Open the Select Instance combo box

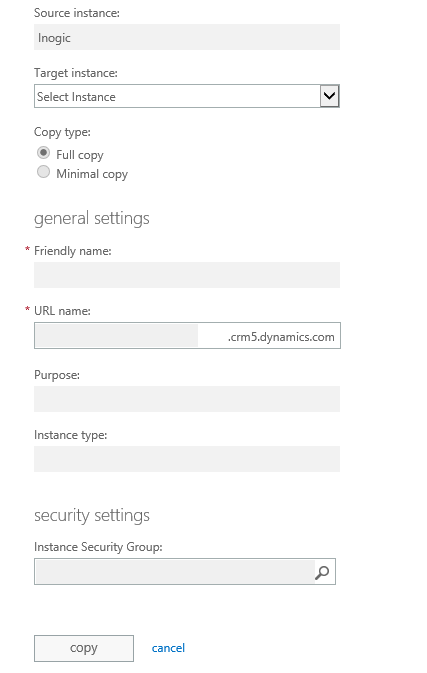pos(187,96)
